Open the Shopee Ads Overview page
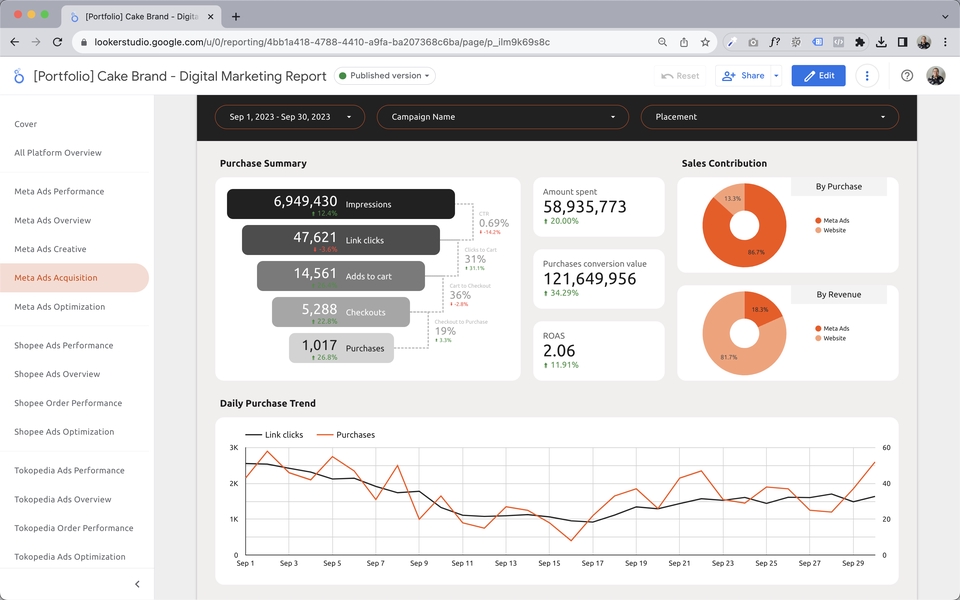 tap(57, 374)
